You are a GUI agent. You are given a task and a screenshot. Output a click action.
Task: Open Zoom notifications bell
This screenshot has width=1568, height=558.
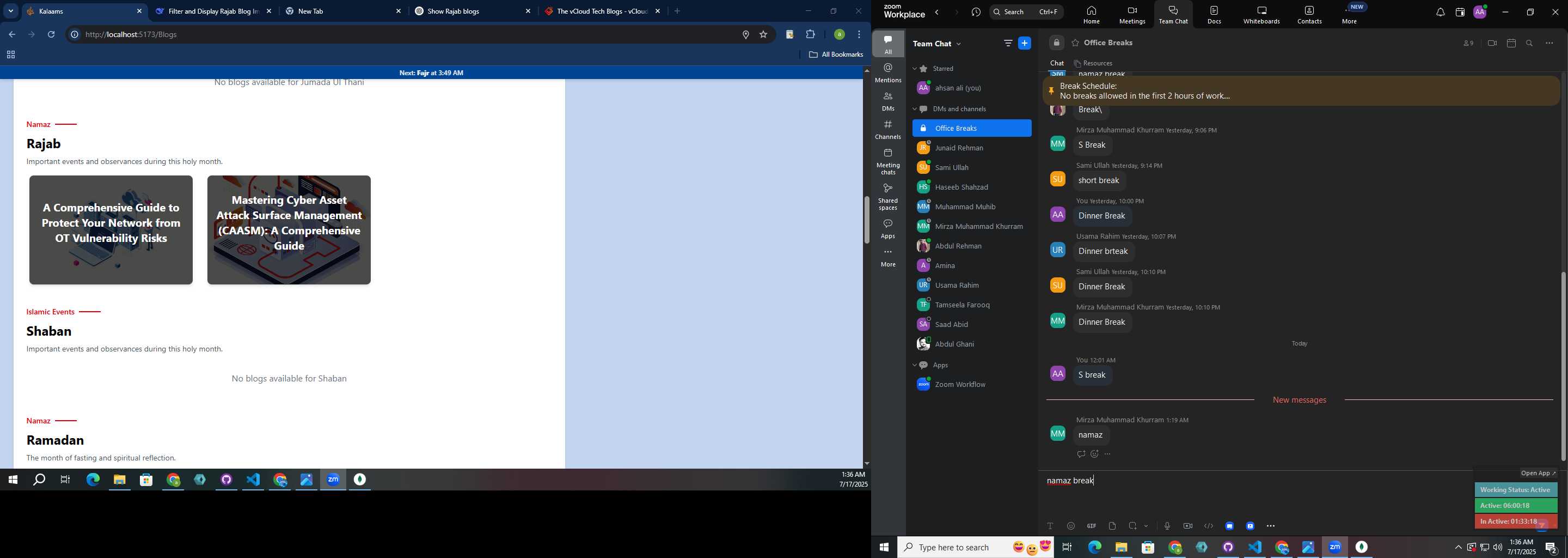tap(1440, 12)
